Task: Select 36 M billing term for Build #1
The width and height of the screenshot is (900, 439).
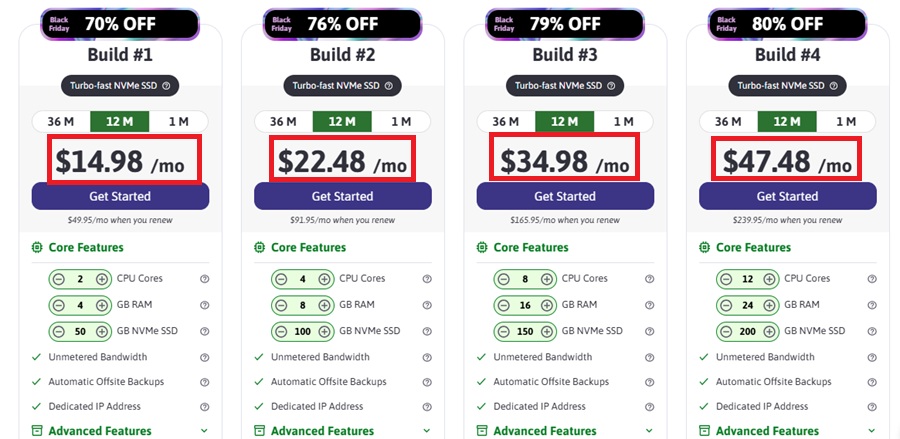Action: tap(61, 122)
